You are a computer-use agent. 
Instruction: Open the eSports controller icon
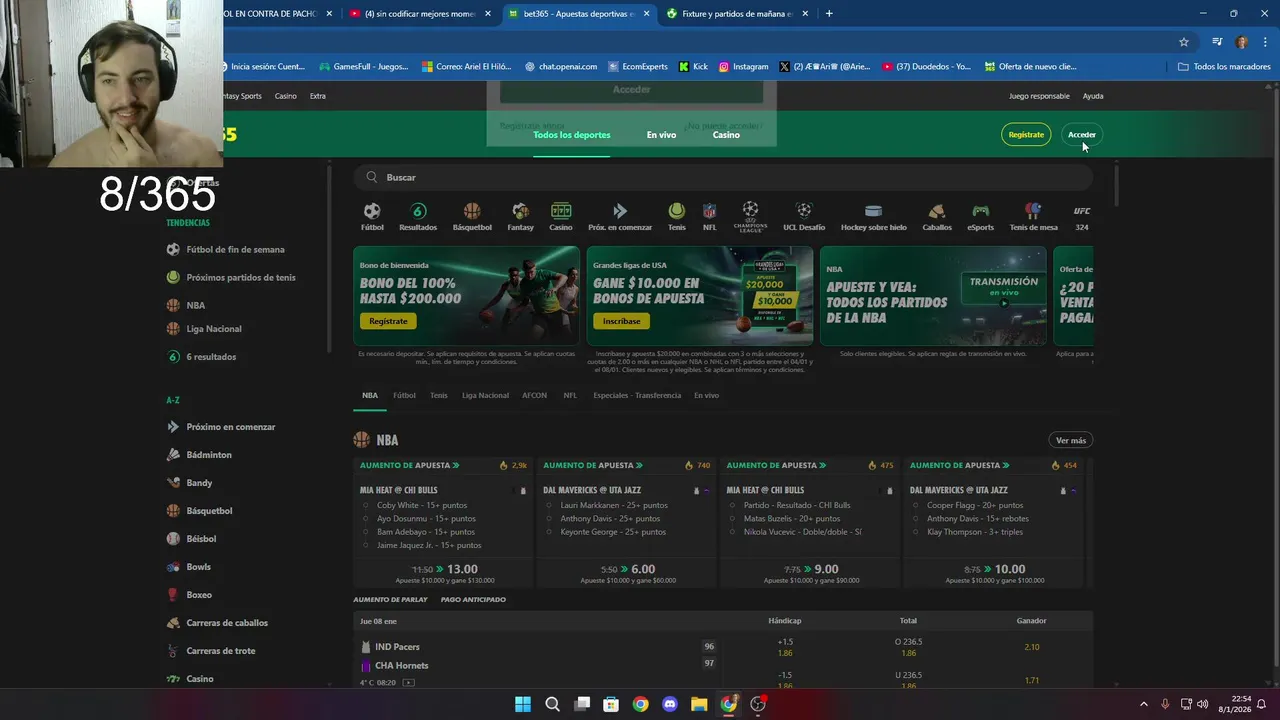(981, 217)
